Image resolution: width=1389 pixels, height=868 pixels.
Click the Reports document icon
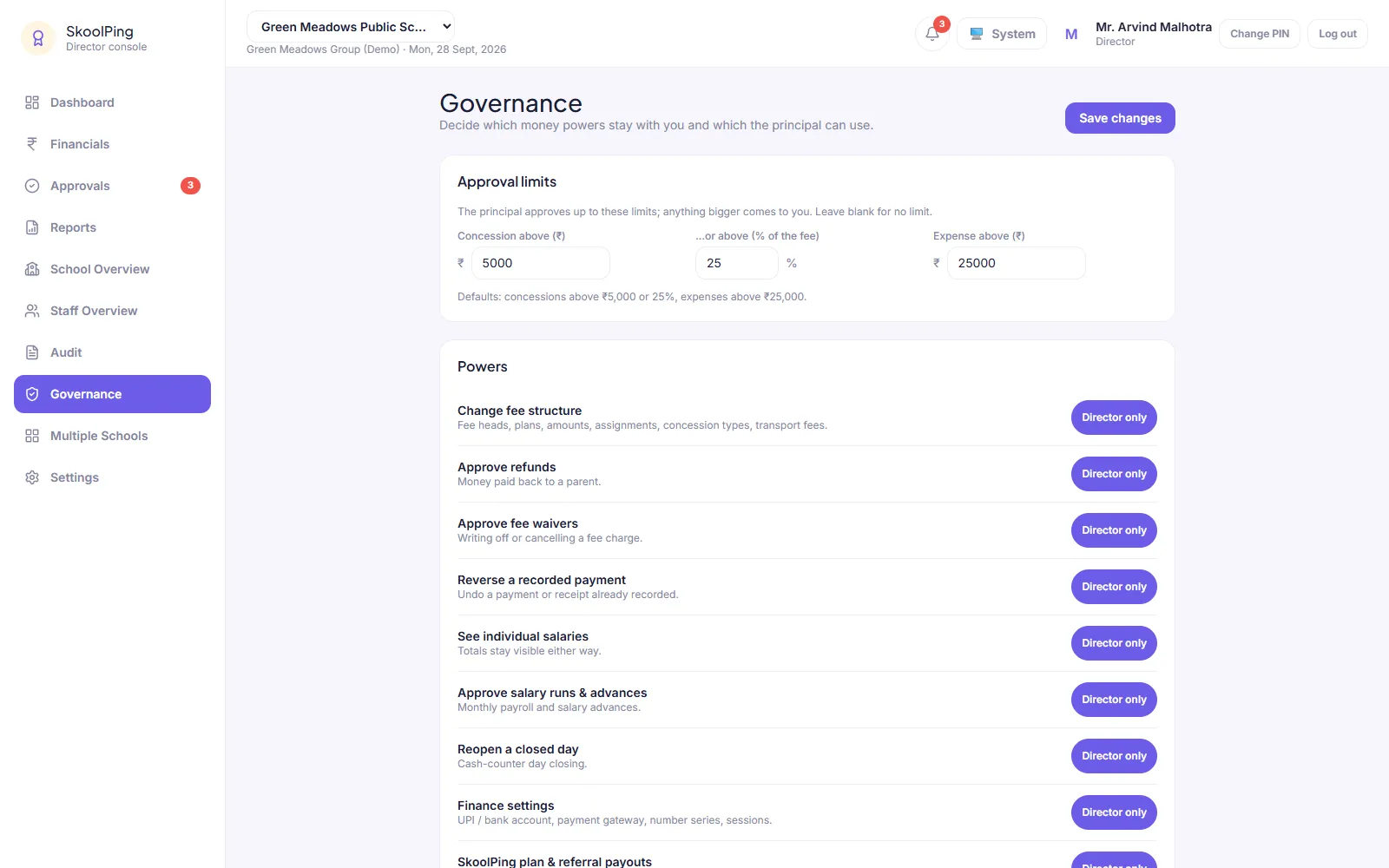32,227
